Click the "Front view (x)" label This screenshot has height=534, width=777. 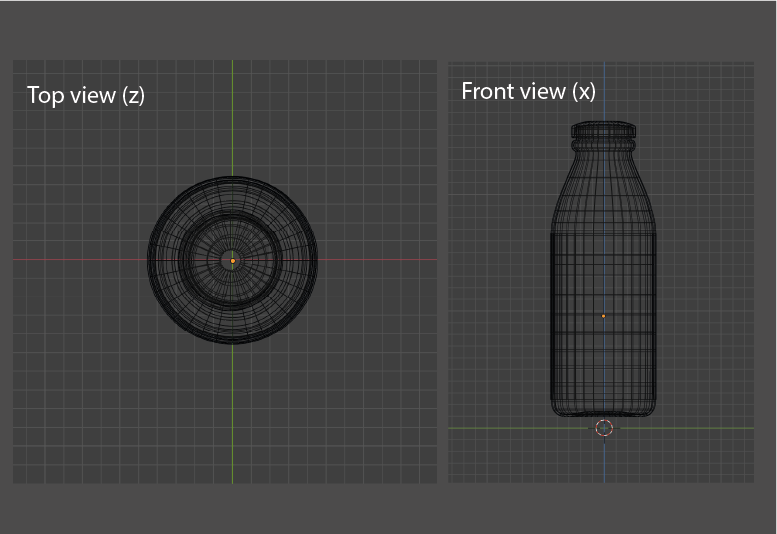coord(528,91)
